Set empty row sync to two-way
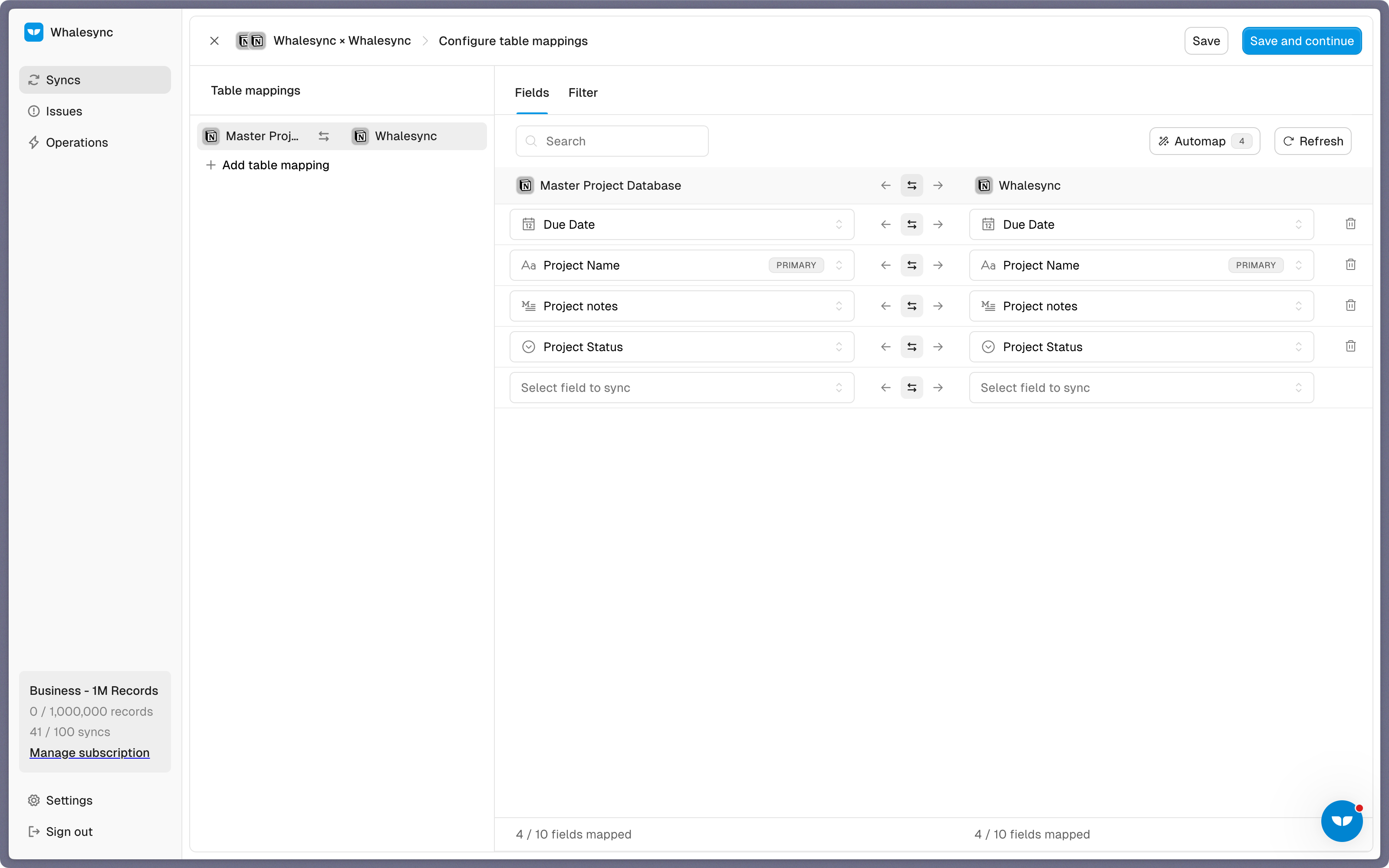Screen dimensions: 1389x868 (912, 388)
